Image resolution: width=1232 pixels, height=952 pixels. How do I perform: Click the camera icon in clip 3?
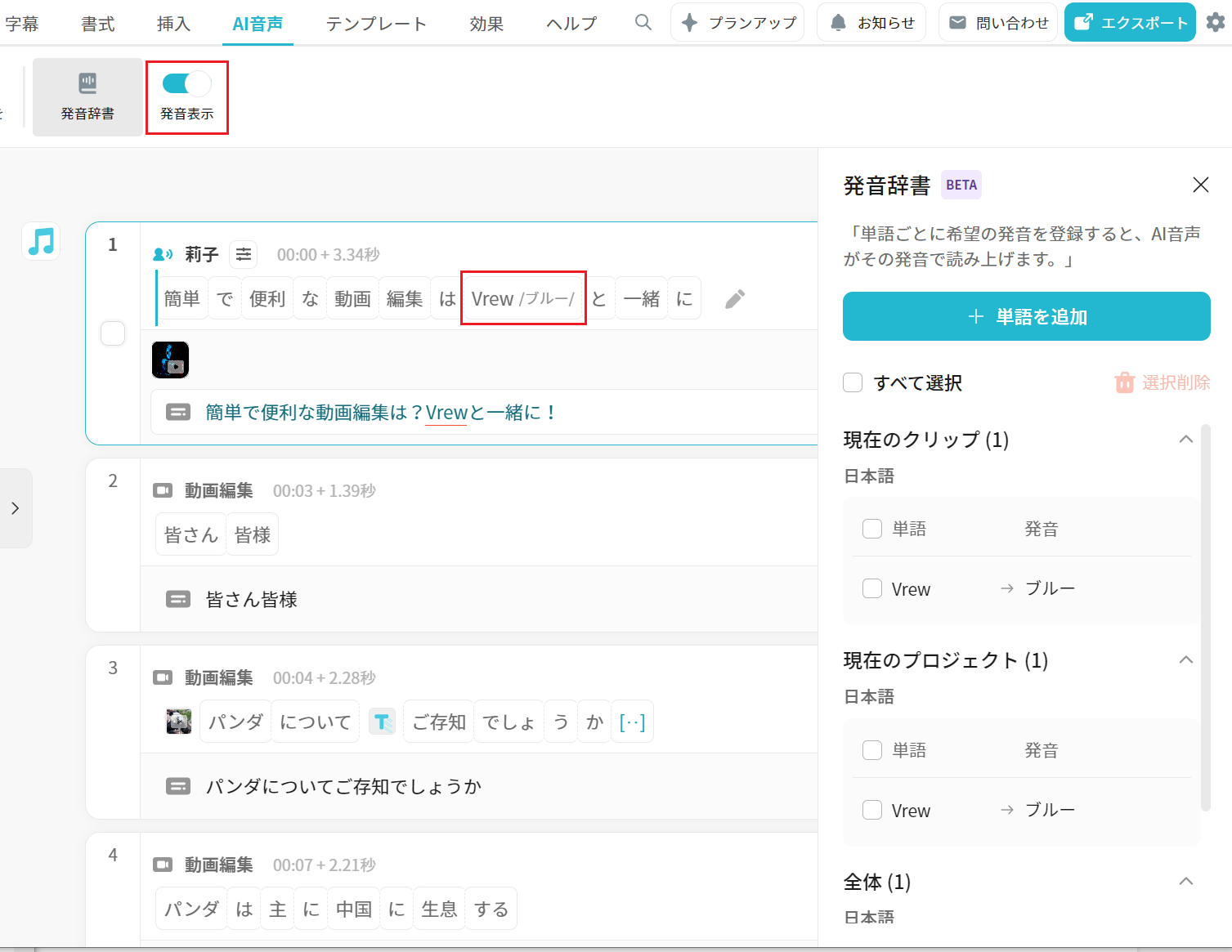coord(164,677)
